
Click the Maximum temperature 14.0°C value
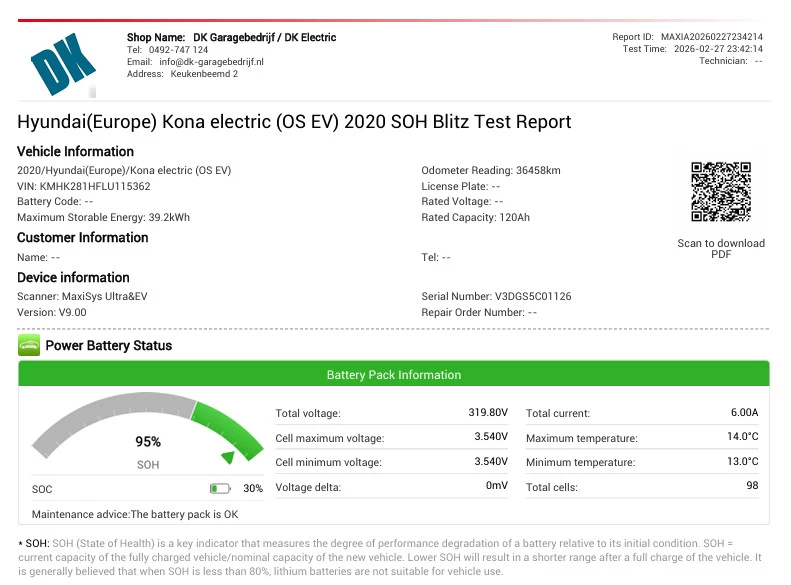click(743, 437)
